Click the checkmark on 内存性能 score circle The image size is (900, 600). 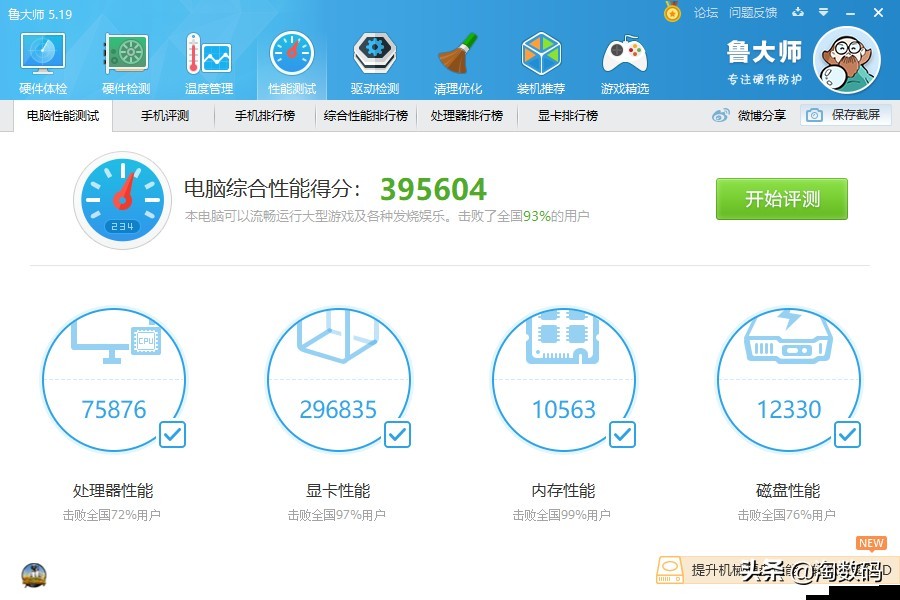point(622,434)
